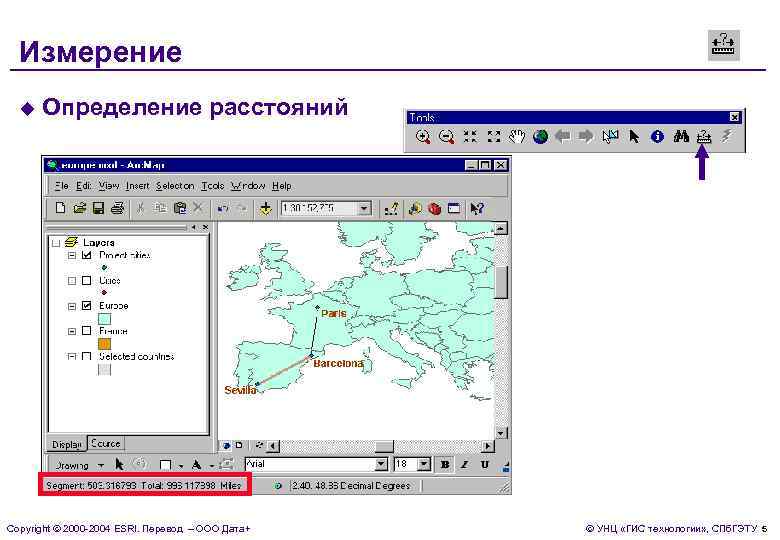
Task: Click the Europe layer cyan symbol swatch
Action: tap(104, 319)
